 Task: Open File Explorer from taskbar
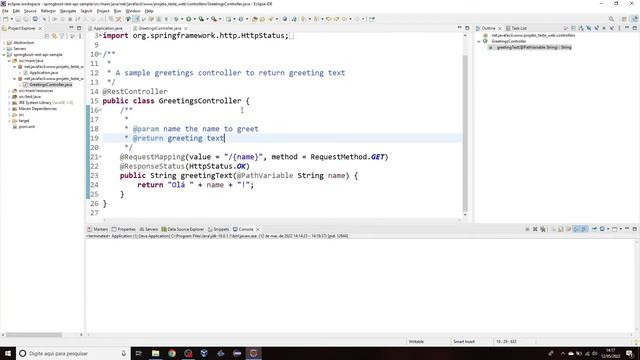156,353
